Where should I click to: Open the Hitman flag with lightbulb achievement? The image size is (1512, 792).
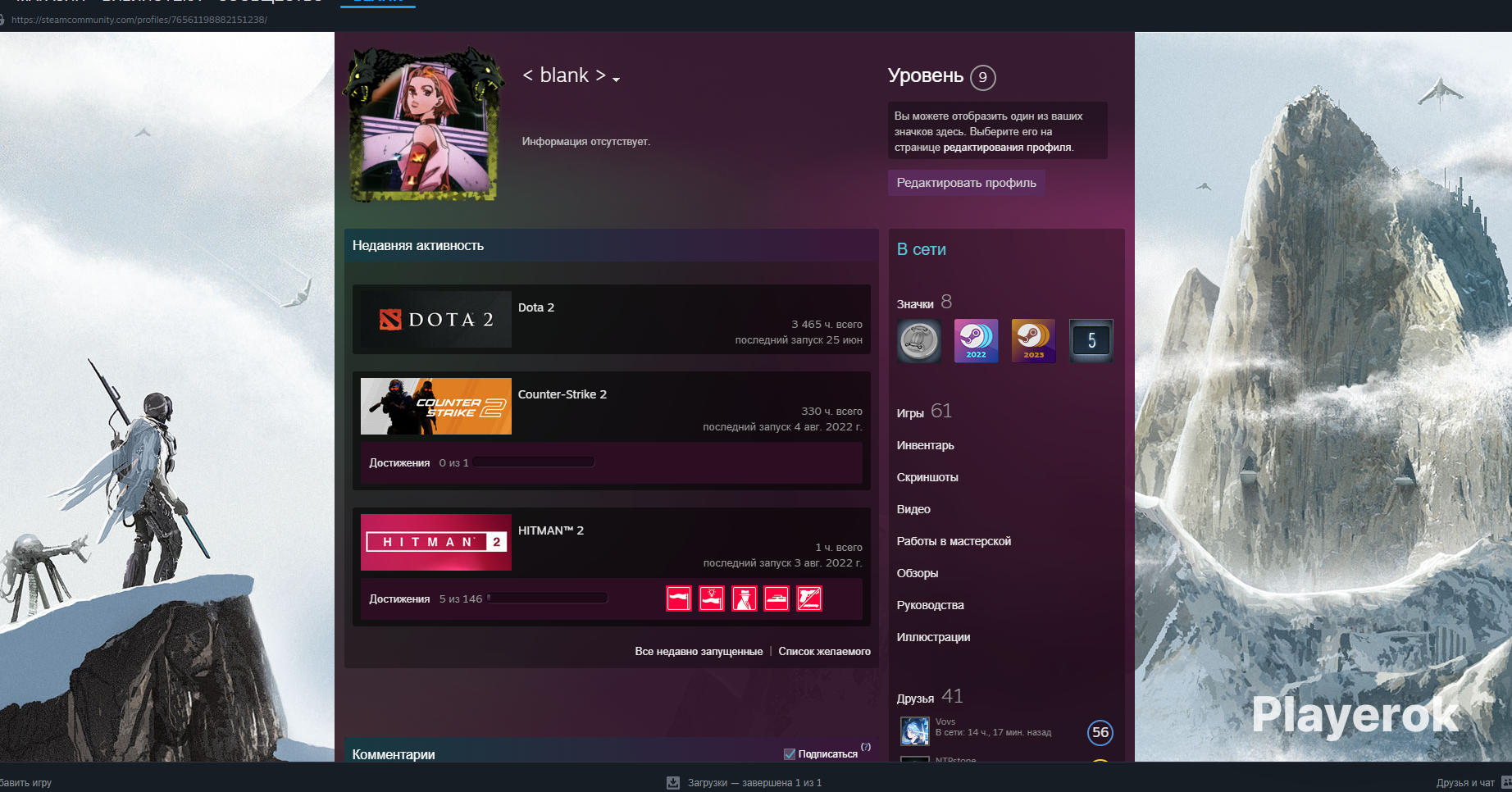click(x=712, y=599)
